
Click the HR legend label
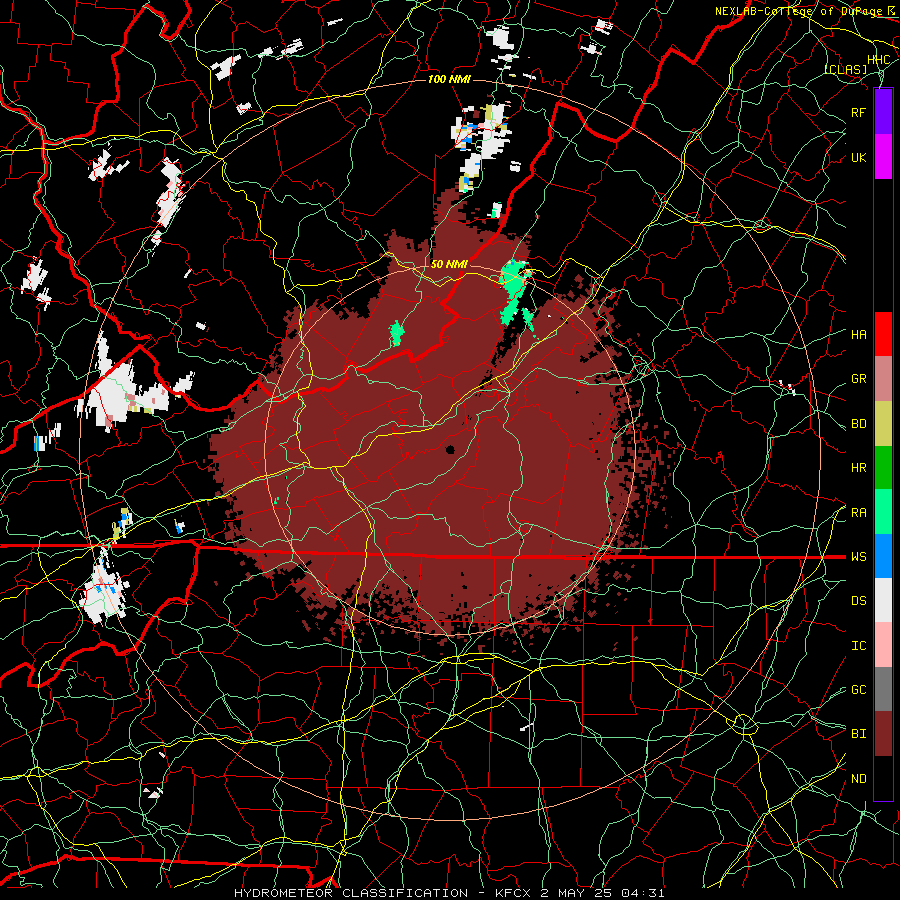858,468
